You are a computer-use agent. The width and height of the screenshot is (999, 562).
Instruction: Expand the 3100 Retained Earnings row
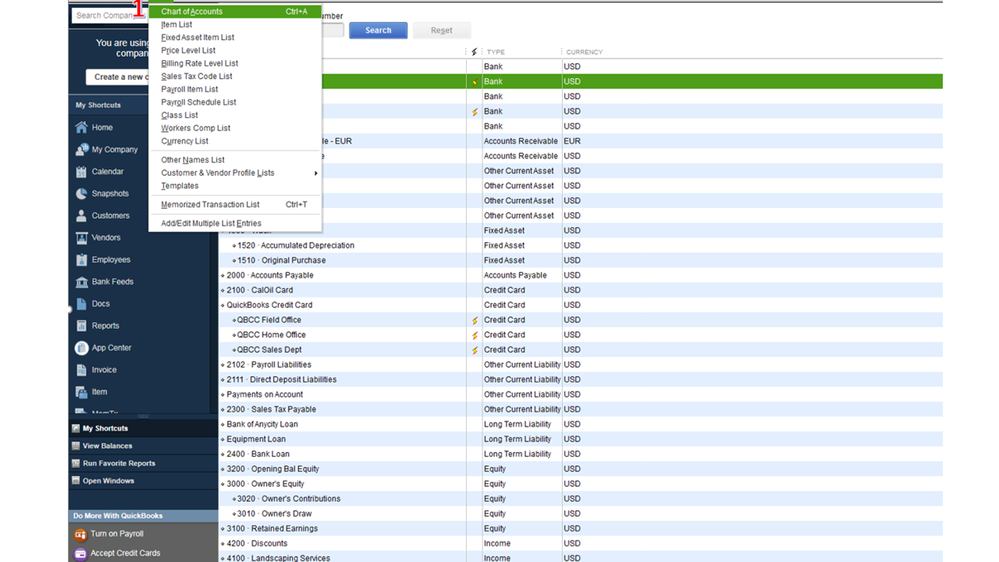(x=223, y=529)
